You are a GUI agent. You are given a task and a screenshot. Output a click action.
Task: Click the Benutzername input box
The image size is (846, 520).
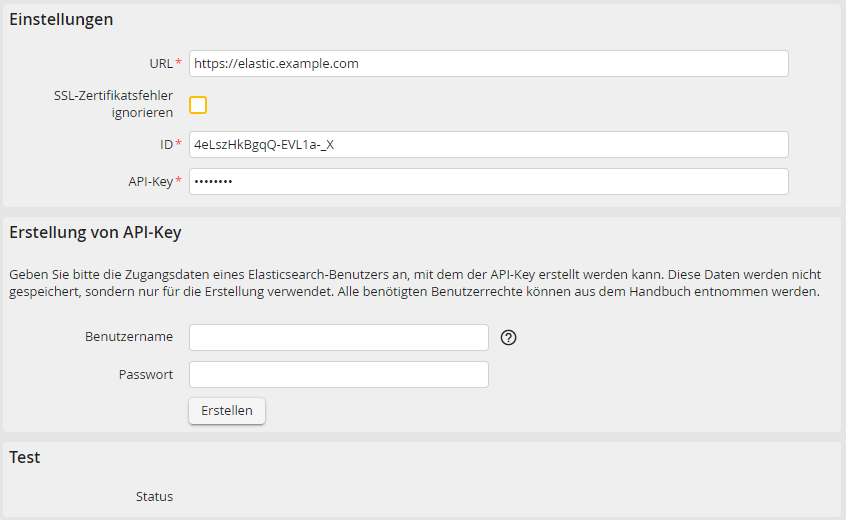(x=338, y=338)
